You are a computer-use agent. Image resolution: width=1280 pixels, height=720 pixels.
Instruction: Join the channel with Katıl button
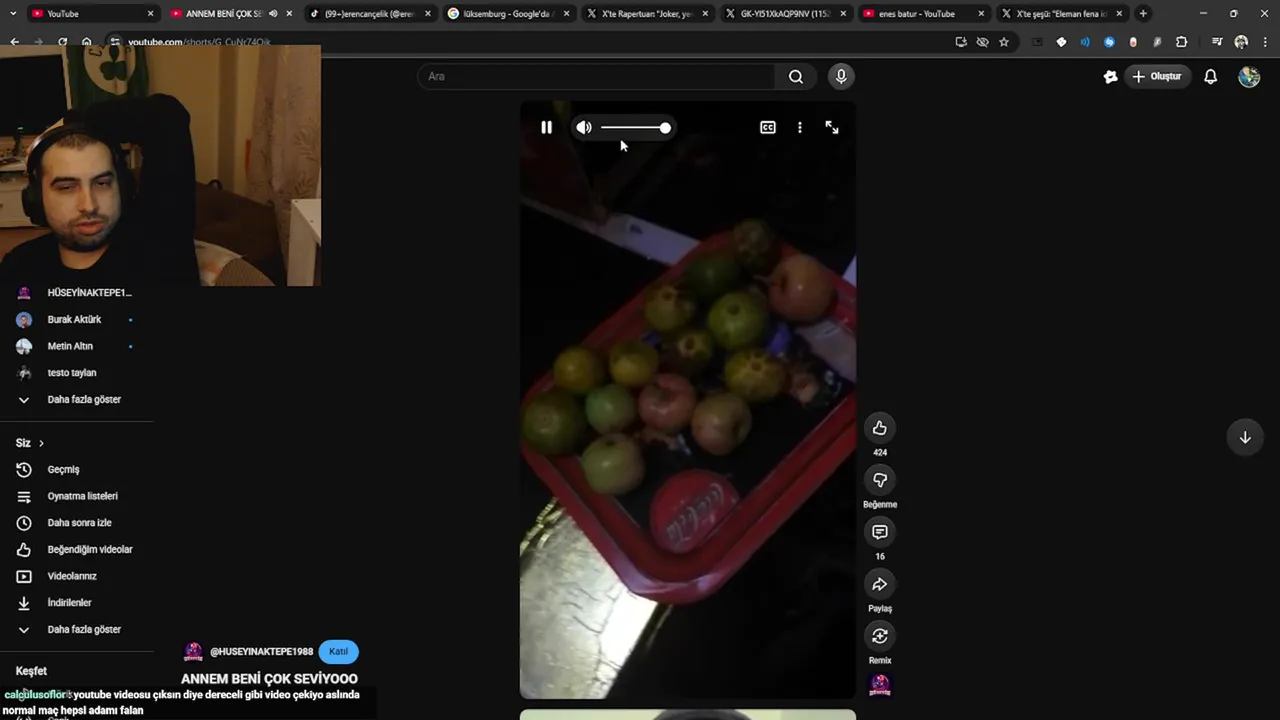point(339,651)
